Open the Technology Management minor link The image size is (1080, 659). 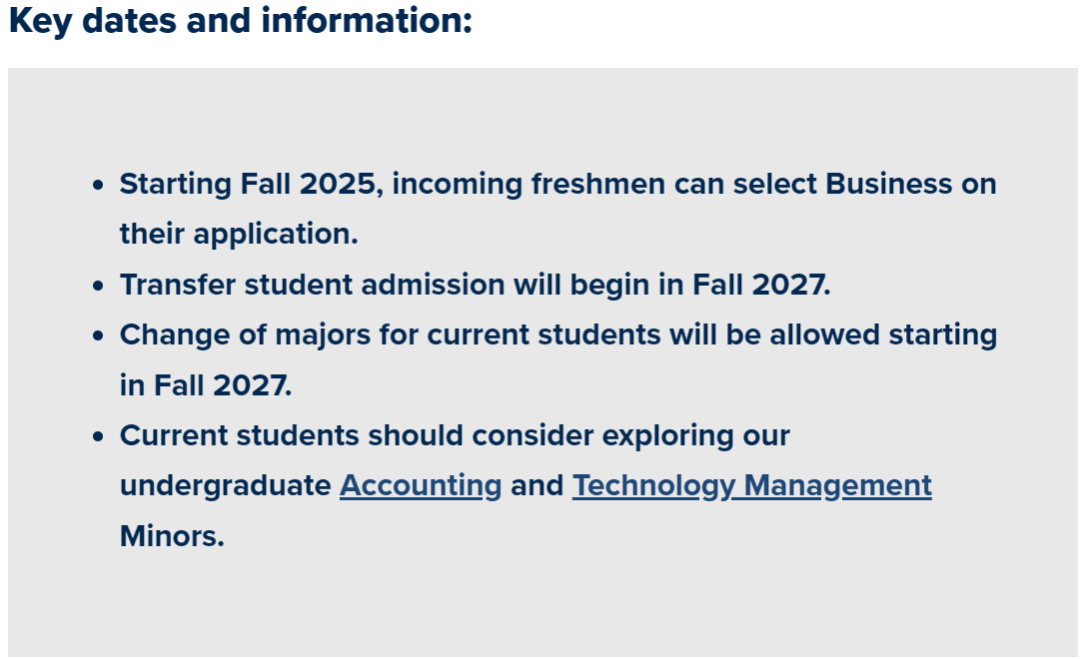tap(751, 486)
